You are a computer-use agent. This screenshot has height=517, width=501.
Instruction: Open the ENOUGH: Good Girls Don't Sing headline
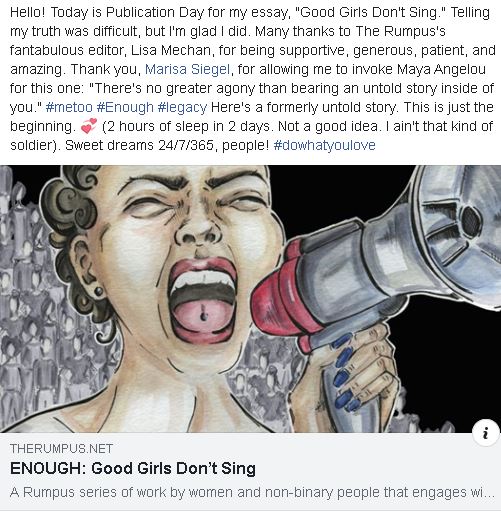click(x=133, y=468)
